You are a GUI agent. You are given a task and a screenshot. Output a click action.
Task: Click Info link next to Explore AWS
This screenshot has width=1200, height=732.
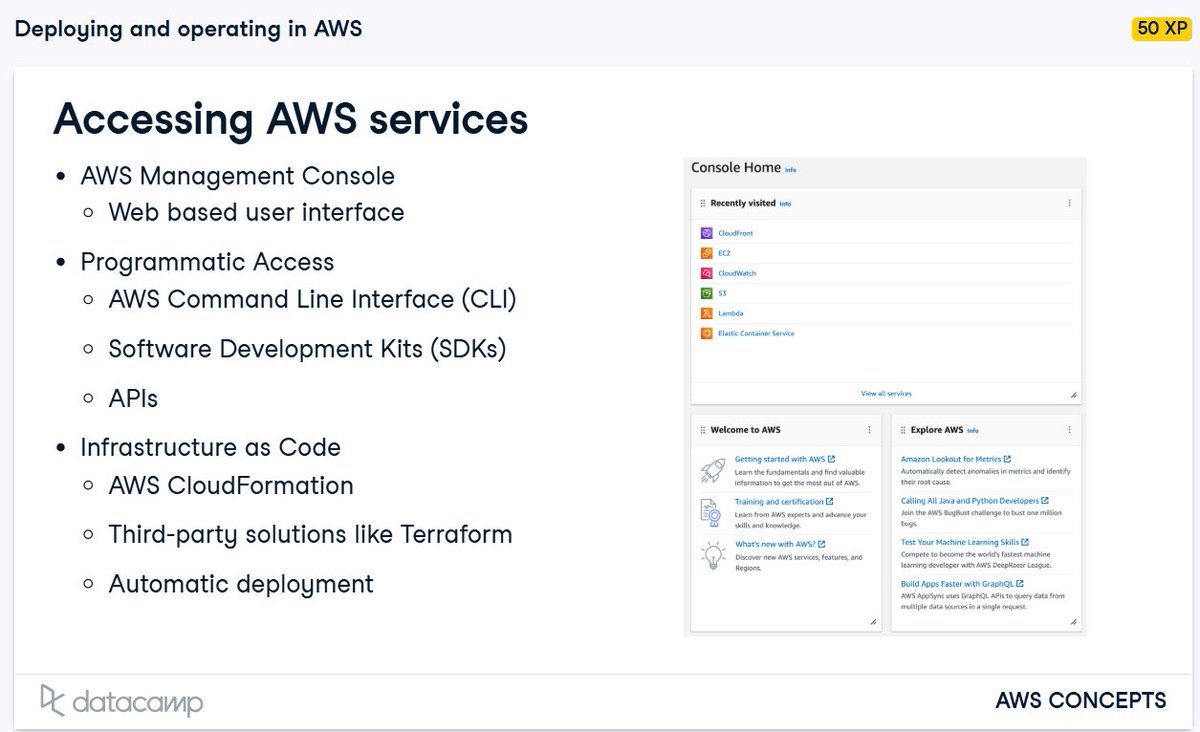pos(973,431)
